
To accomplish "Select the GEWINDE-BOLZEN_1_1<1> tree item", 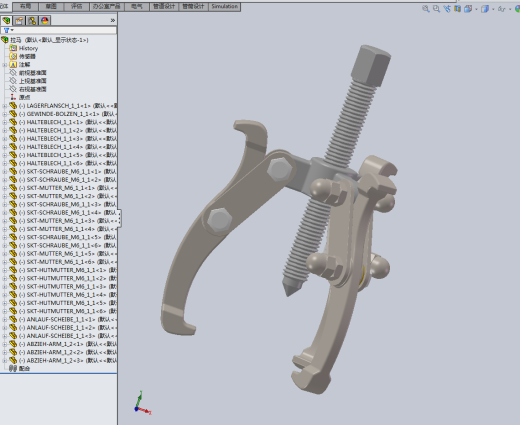I will tap(63, 114).
